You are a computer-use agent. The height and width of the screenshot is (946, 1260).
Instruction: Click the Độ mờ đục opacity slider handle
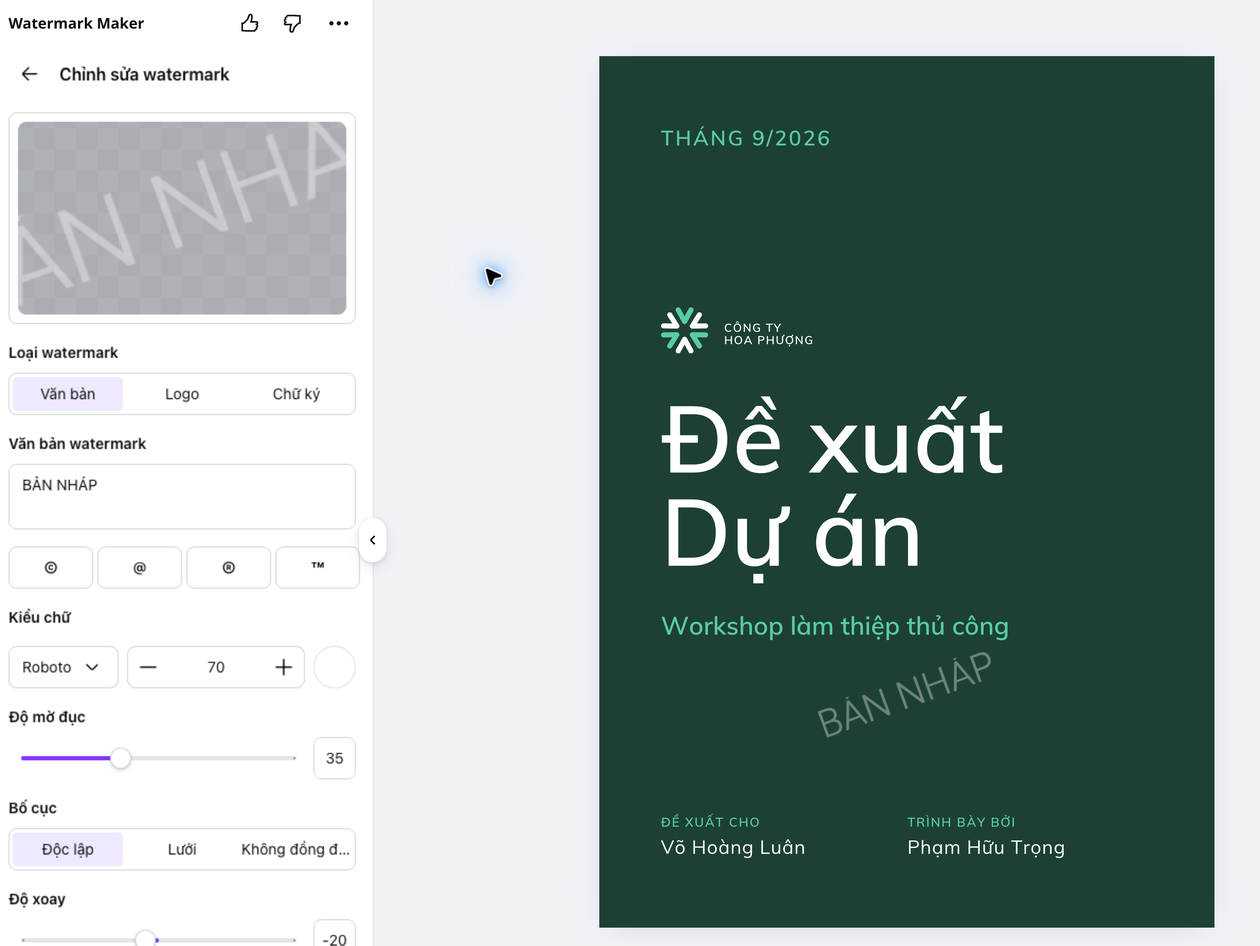click(120, 758)
